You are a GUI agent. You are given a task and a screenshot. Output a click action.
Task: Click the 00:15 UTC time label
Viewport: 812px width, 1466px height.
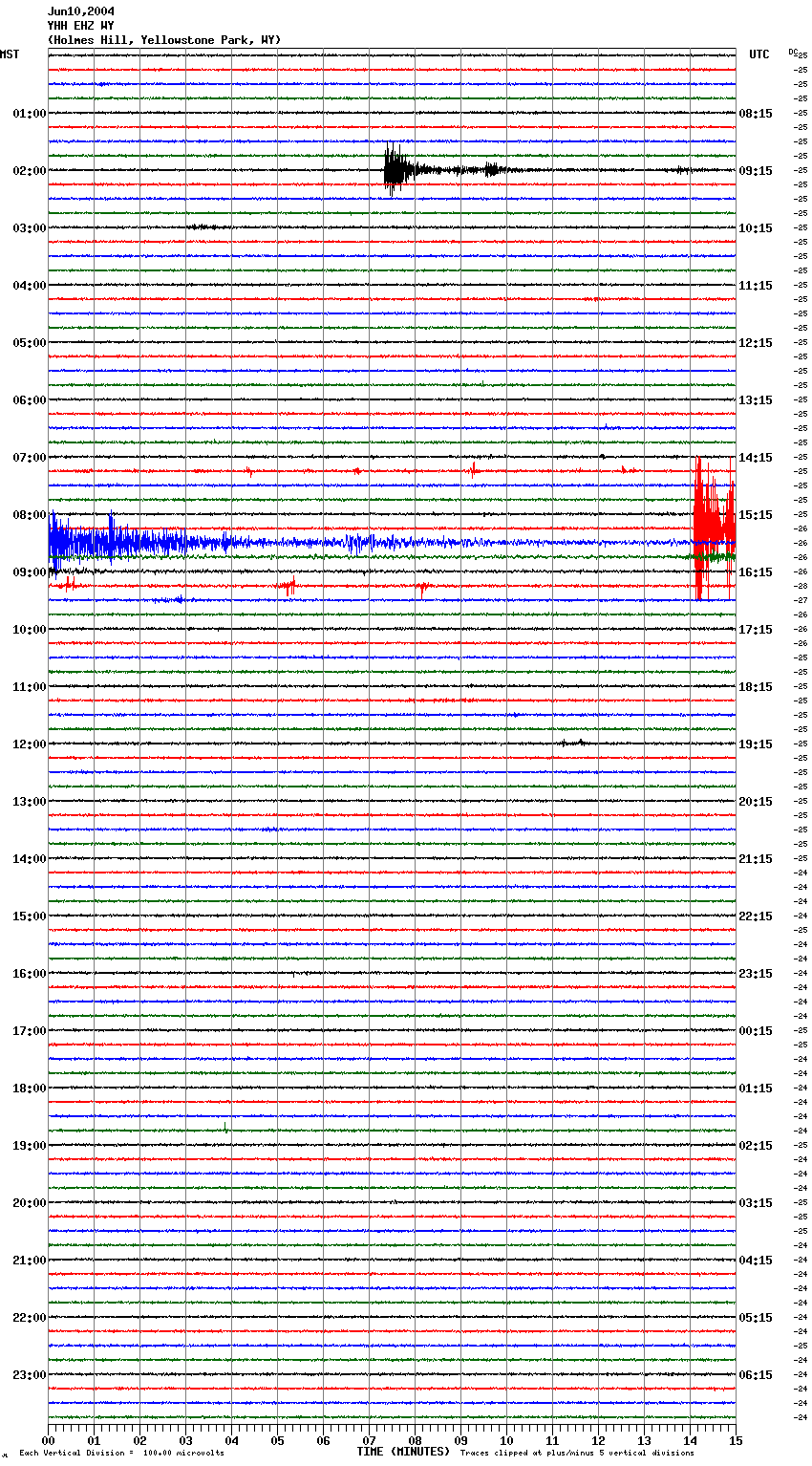756,1031
